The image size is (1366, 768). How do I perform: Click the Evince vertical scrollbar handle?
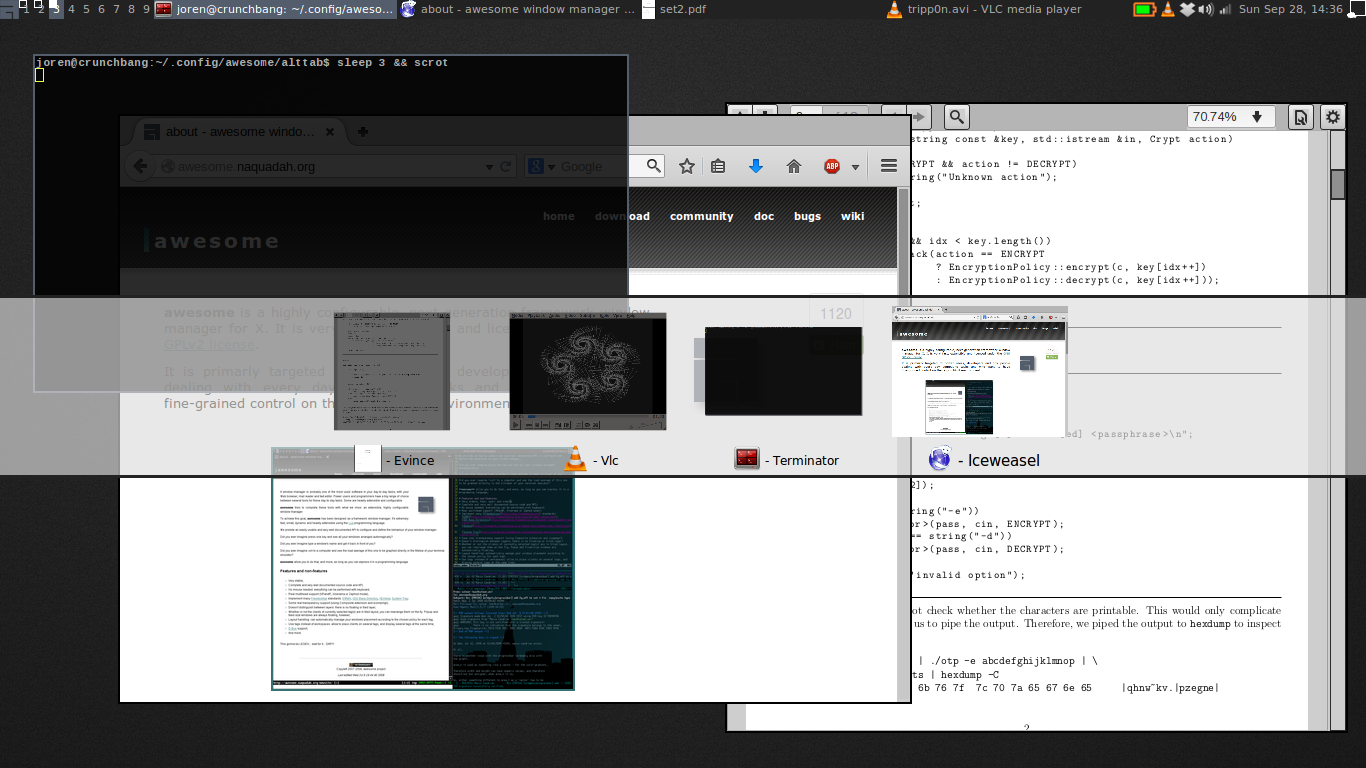coord(1337,185)
